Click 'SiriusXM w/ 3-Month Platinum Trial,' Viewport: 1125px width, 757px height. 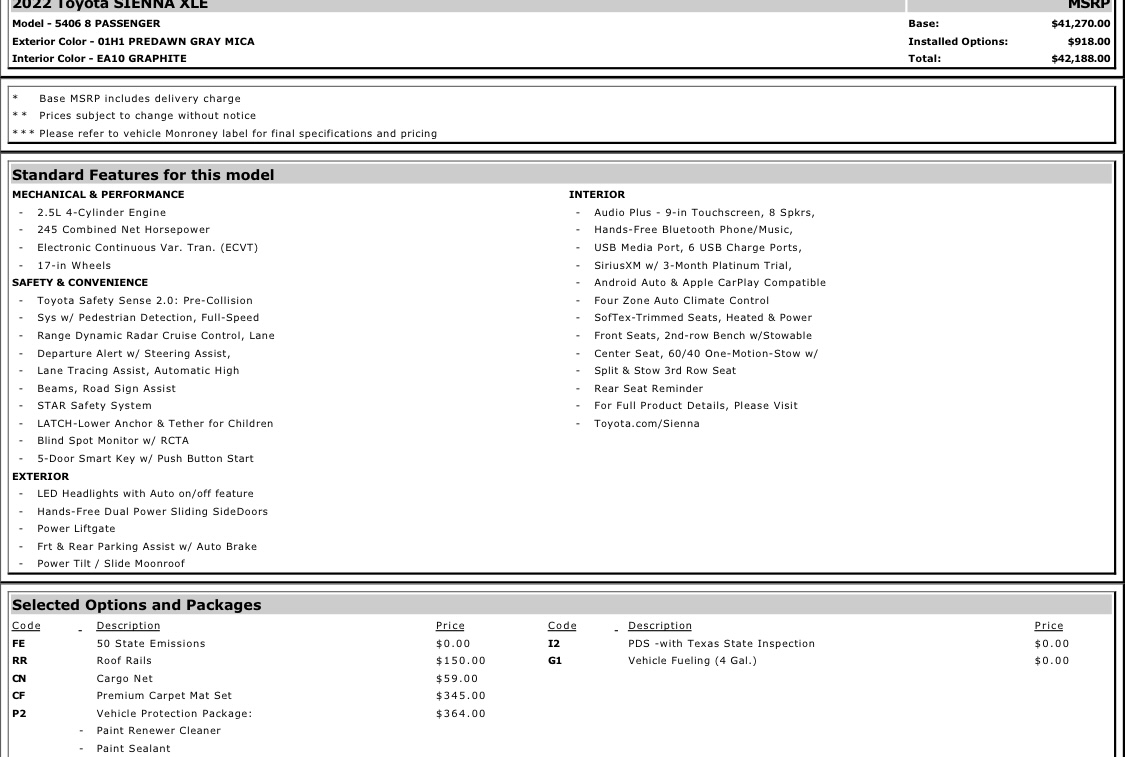692,265
